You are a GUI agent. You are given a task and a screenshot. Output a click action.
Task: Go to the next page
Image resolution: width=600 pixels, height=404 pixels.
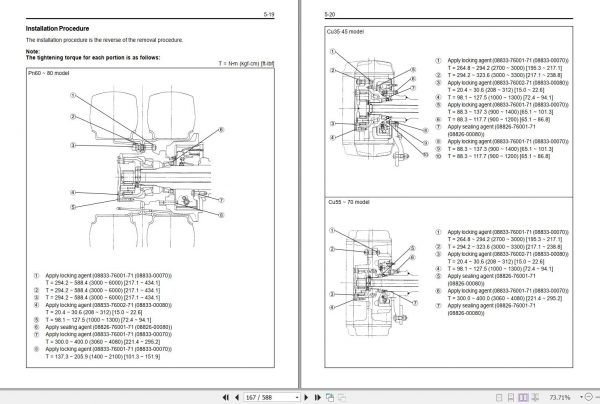(306, 397)
